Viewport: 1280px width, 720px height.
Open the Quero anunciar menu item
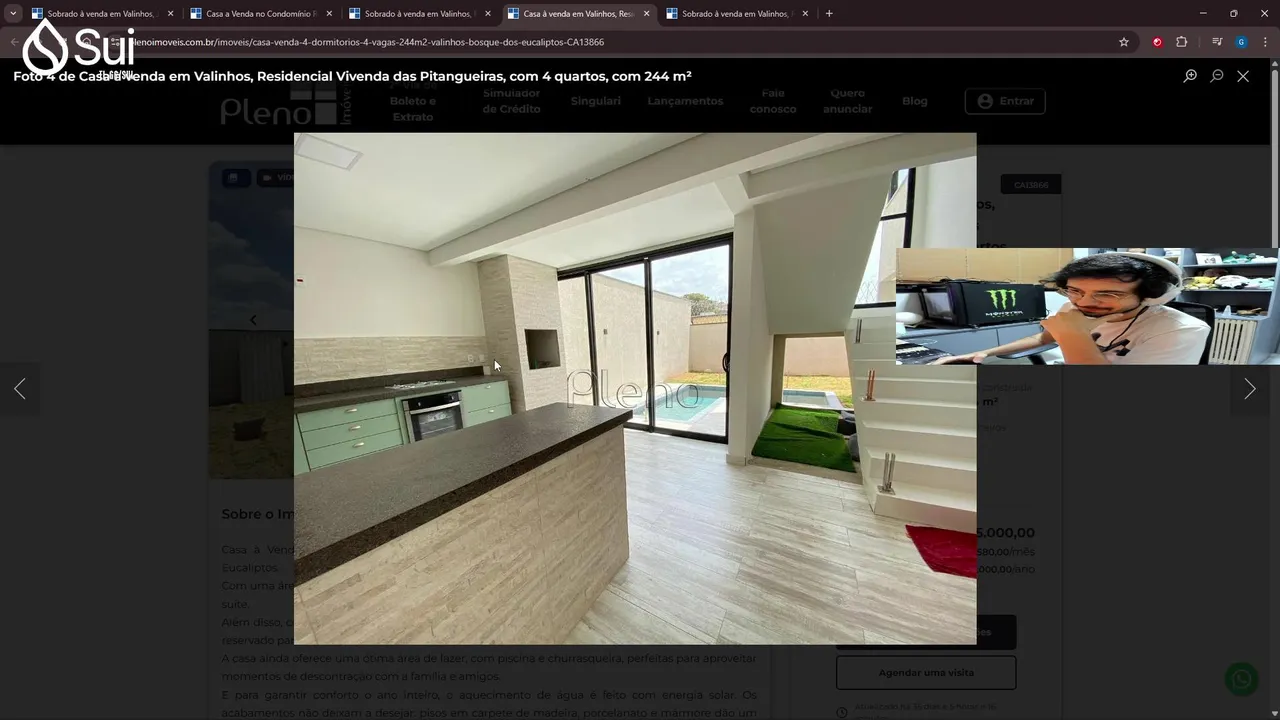[847, 101]
